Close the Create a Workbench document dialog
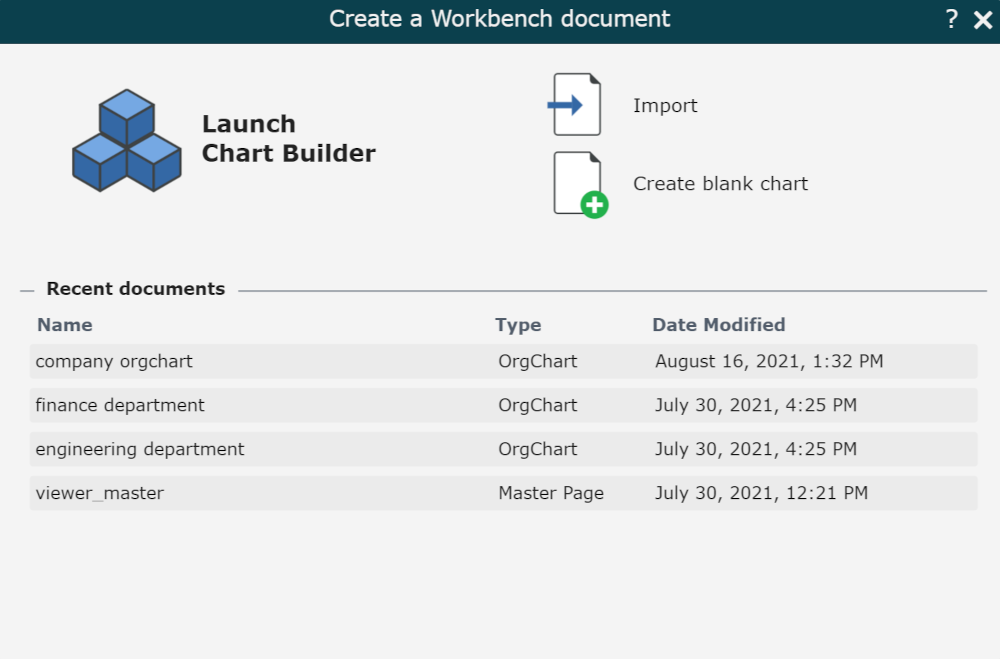 (x=982, y=20)
